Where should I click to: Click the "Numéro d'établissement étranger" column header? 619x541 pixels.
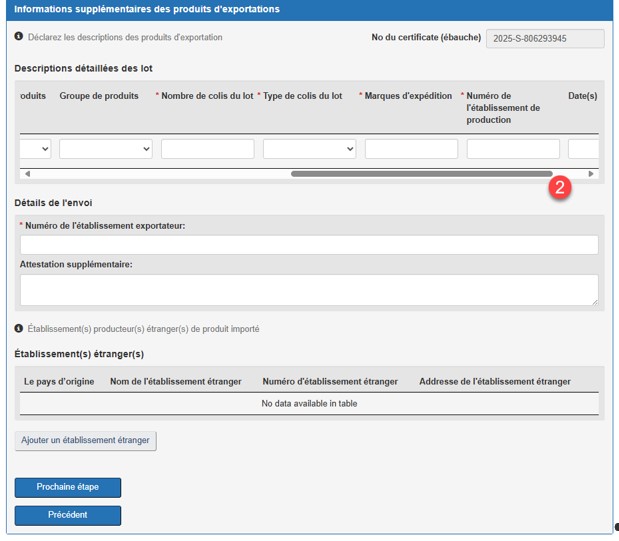pyautogui.click(x=330, y=381)
